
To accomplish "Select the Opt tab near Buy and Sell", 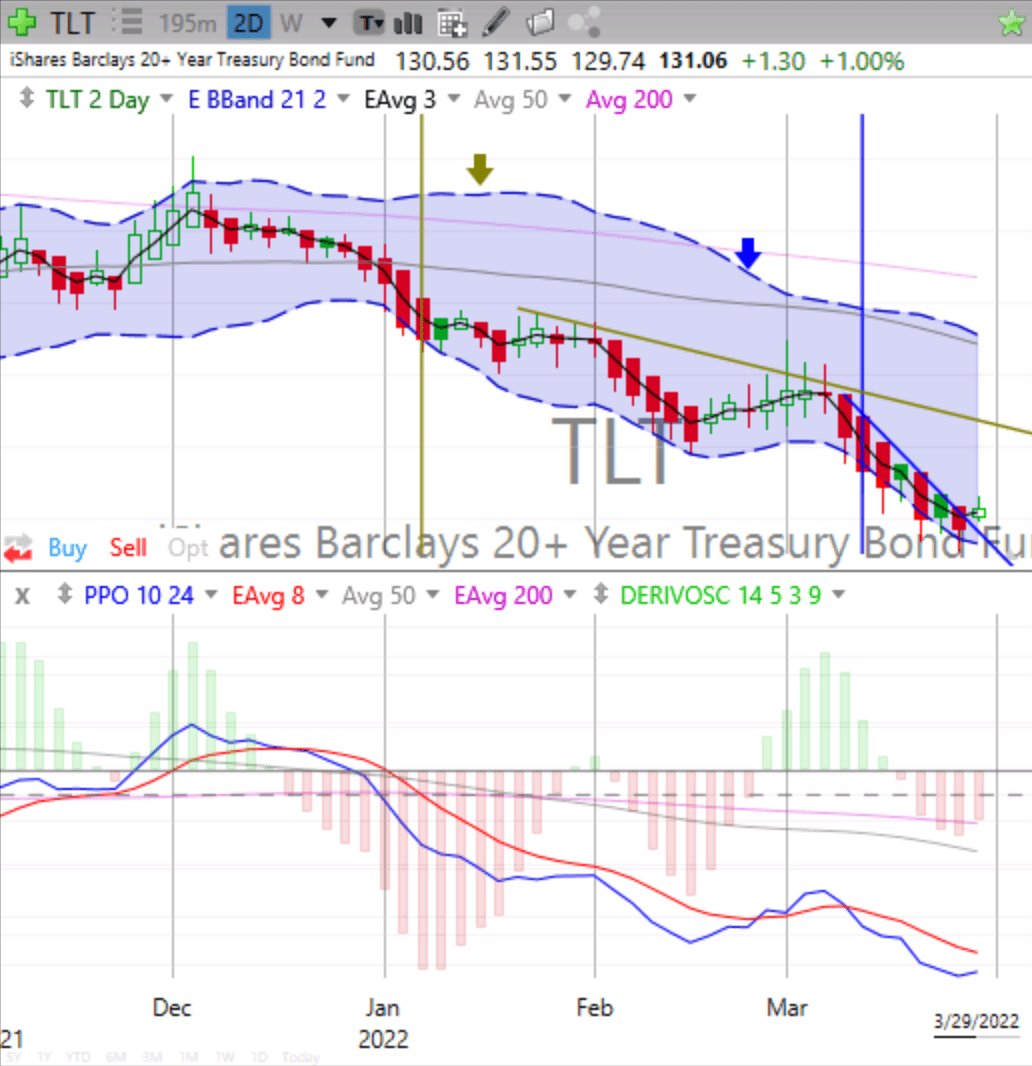I will point(188,547).
